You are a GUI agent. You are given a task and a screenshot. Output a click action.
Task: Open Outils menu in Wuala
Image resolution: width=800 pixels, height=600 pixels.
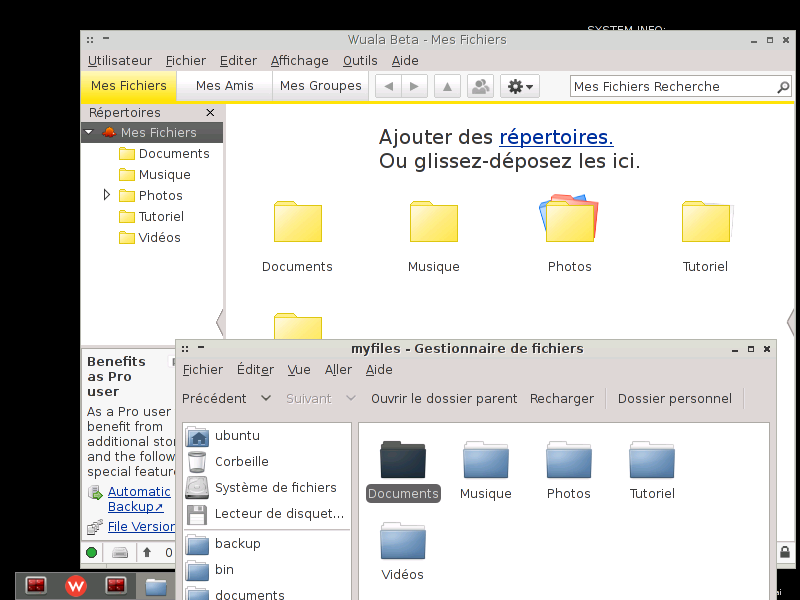coord(360,61)
